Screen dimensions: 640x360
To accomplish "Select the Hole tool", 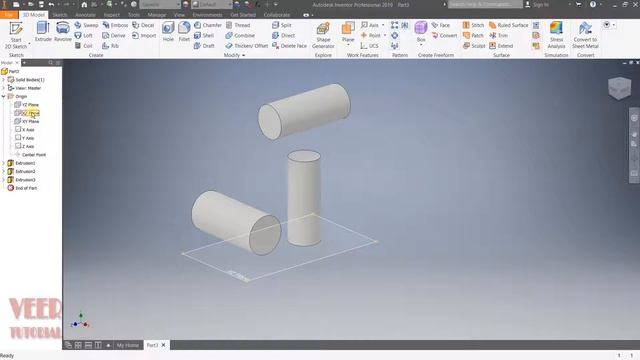I will pyautogui.click(x=168, y=32).
